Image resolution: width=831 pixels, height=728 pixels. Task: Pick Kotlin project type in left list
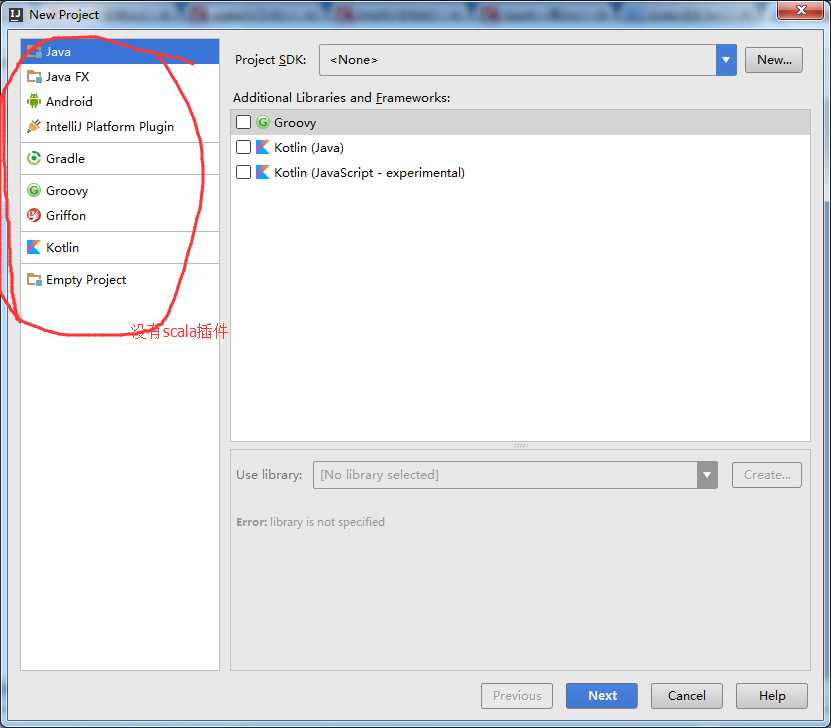[x=120, y=247]
